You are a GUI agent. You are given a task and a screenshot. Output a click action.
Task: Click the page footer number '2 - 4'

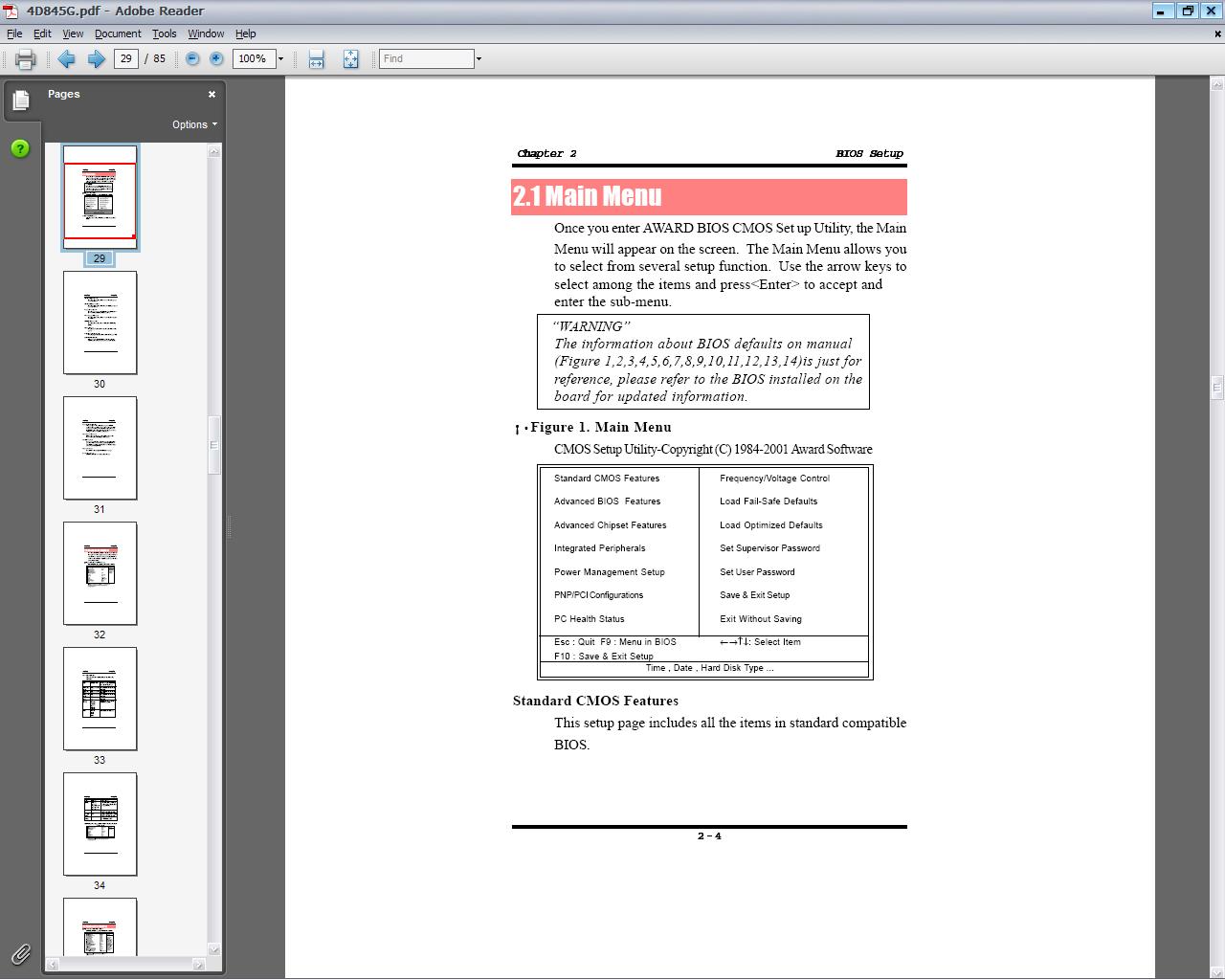[x=709, y=836]
